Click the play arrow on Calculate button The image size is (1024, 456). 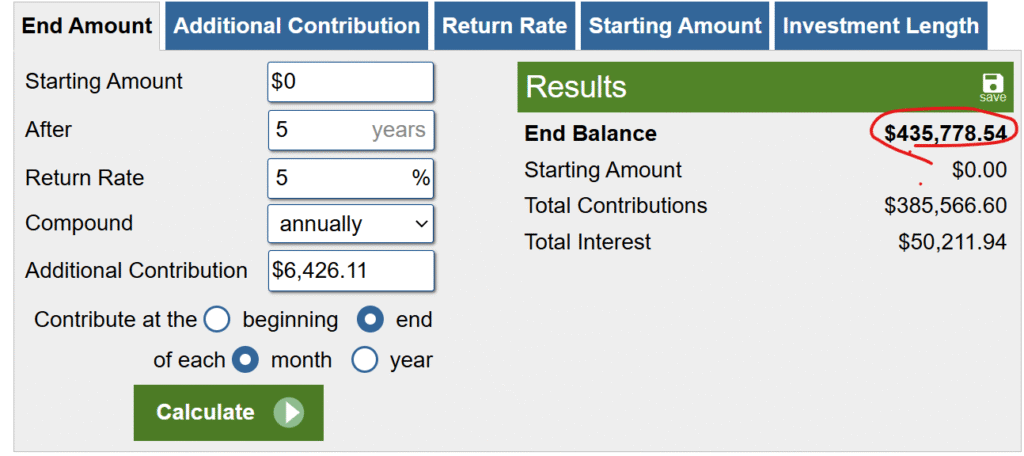tap(287, 412)
